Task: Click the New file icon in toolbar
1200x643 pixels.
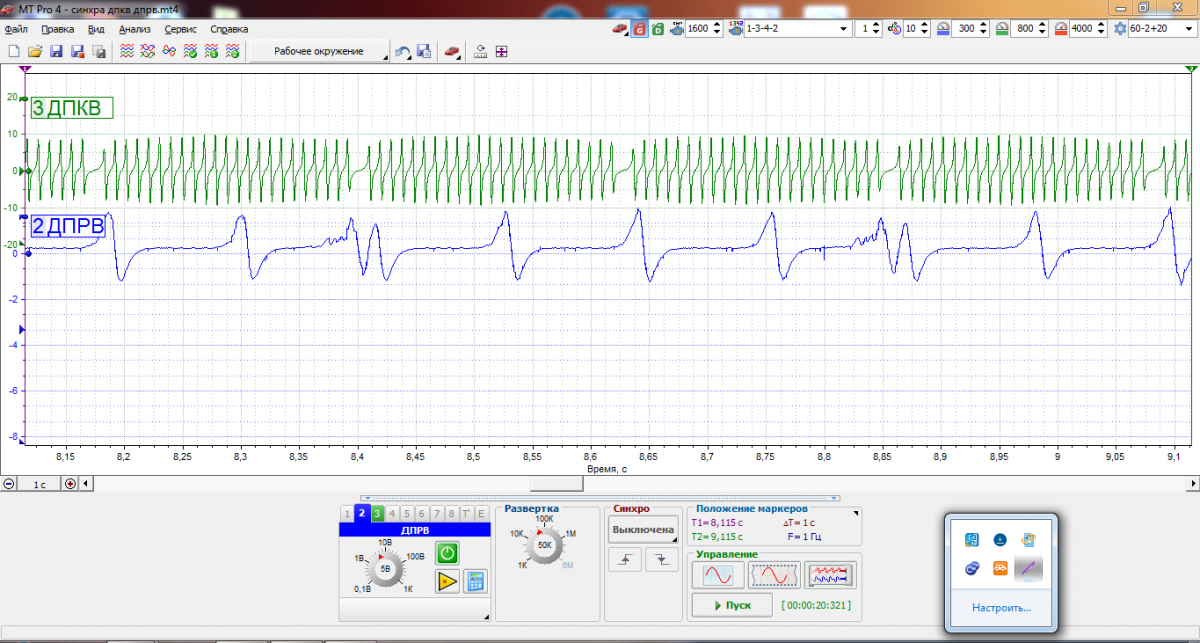Action: point(14,51)
